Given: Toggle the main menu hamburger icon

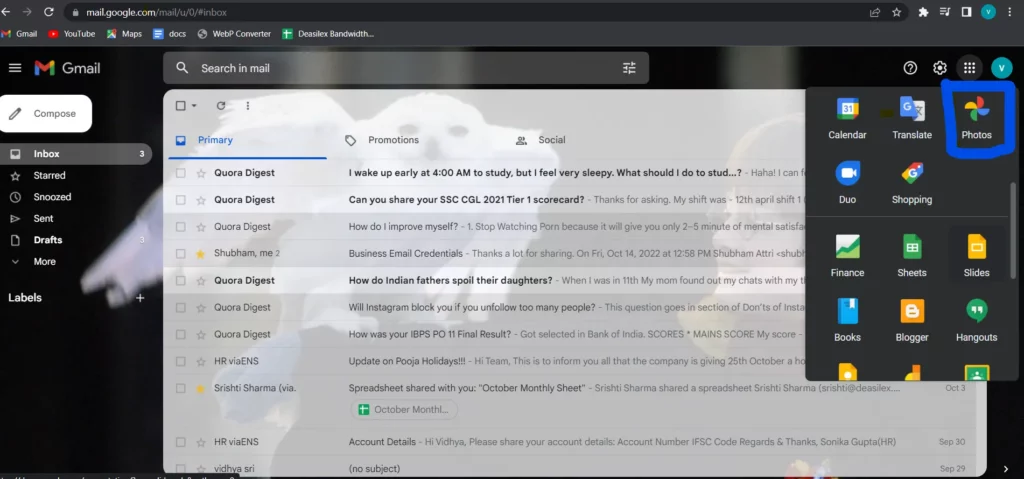Looking at the screenshot, I should coord(15,68).
